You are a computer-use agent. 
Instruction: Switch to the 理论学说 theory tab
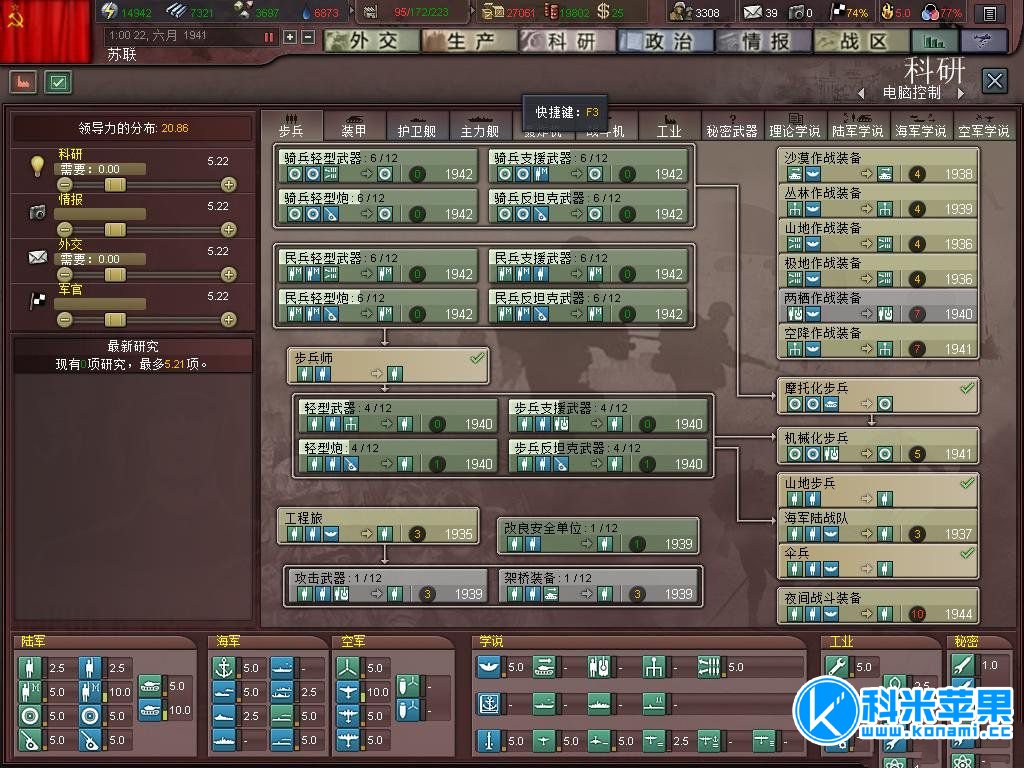[795, 127]
